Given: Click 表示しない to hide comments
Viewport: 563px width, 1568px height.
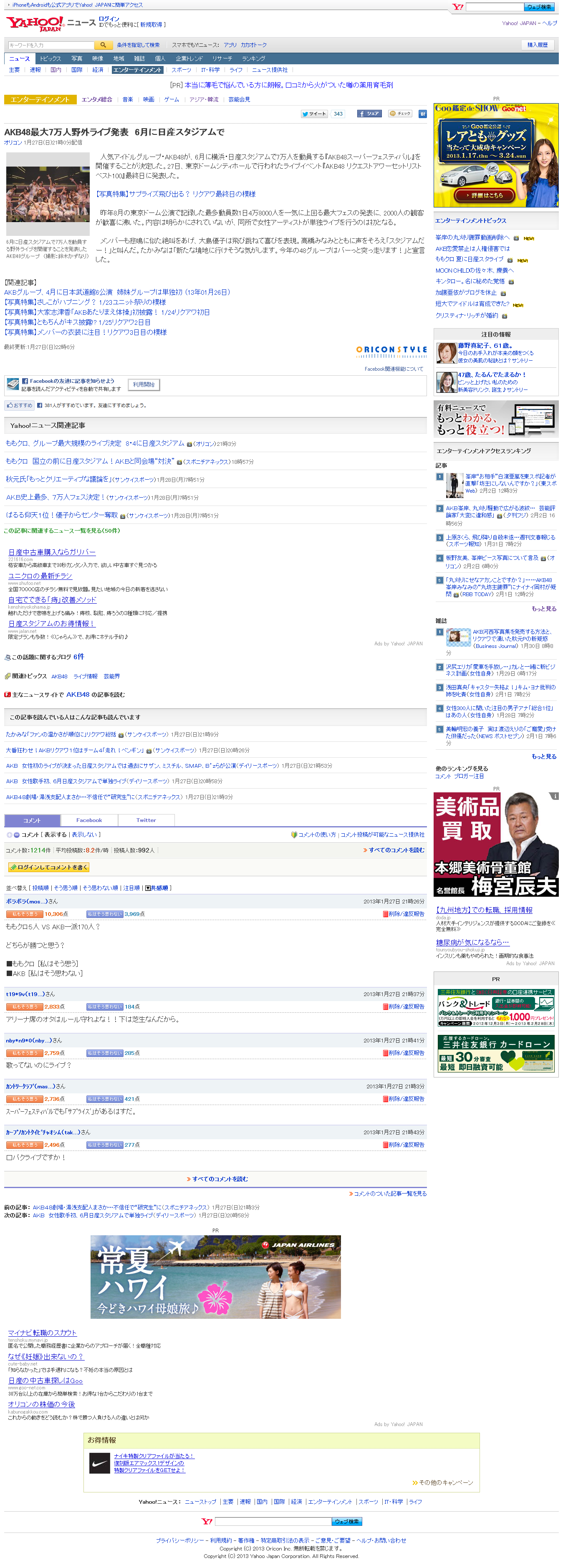Looking at the screenshot, I should pyautogui.click(x=84, y=835).
